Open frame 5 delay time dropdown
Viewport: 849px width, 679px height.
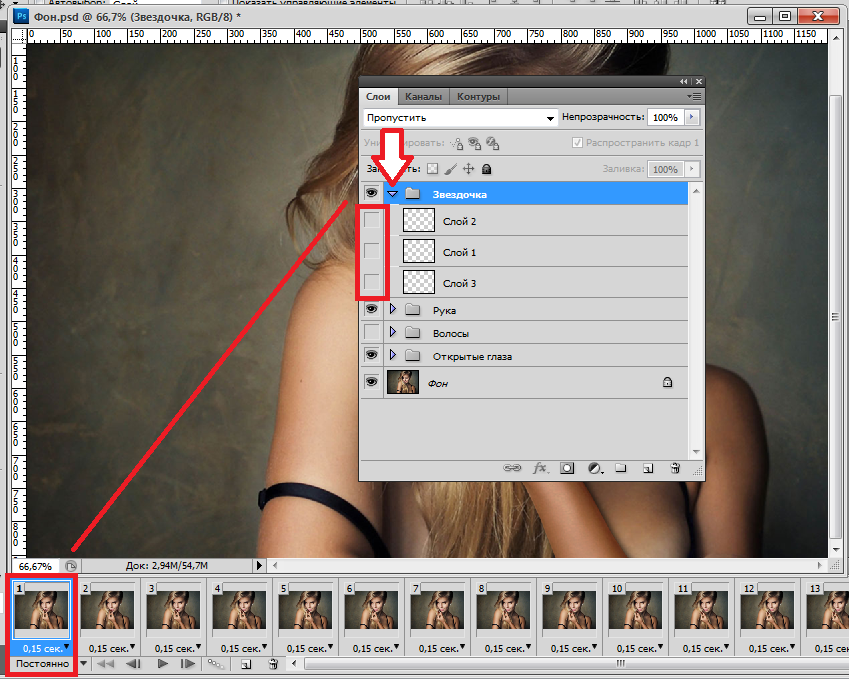331,647
